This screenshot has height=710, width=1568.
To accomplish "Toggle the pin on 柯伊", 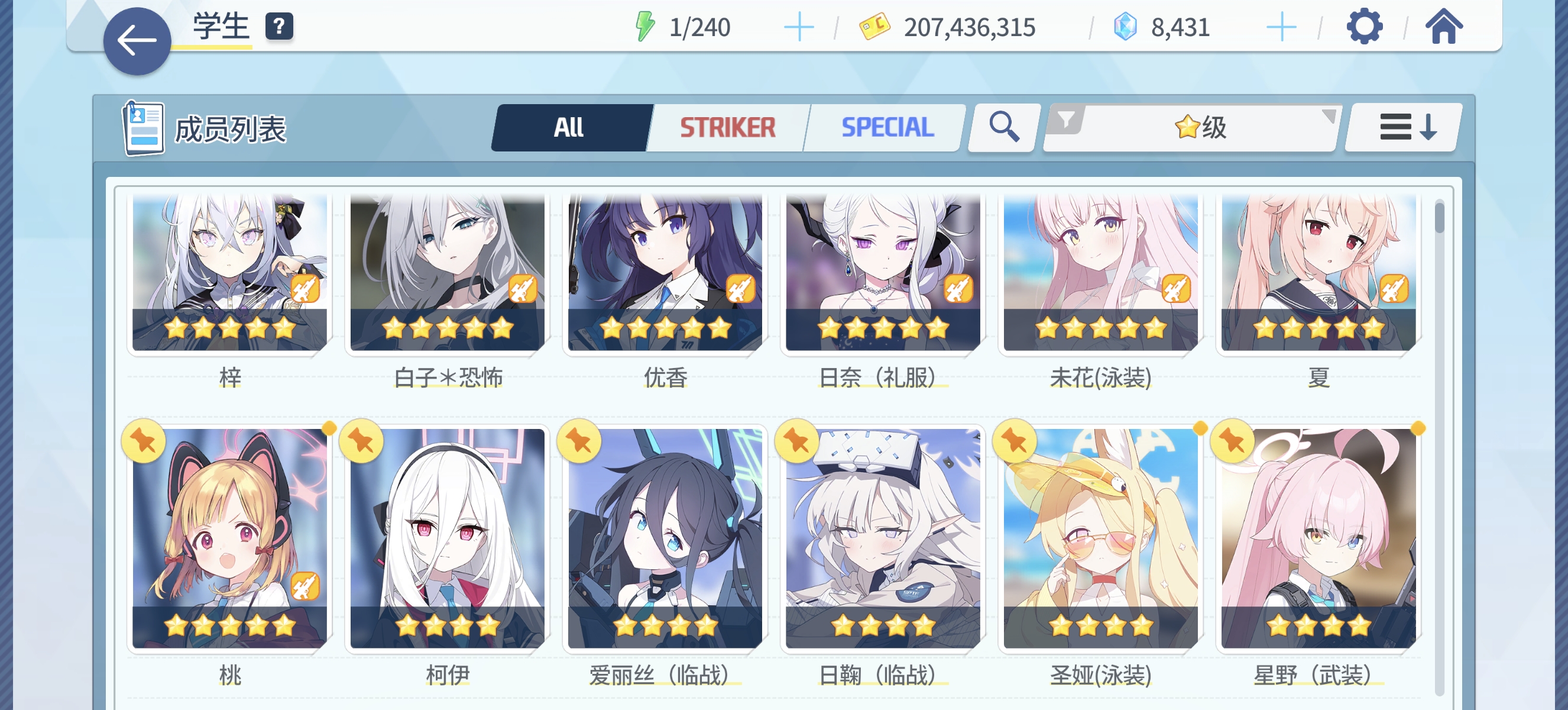I will click(x=362, y=441).
